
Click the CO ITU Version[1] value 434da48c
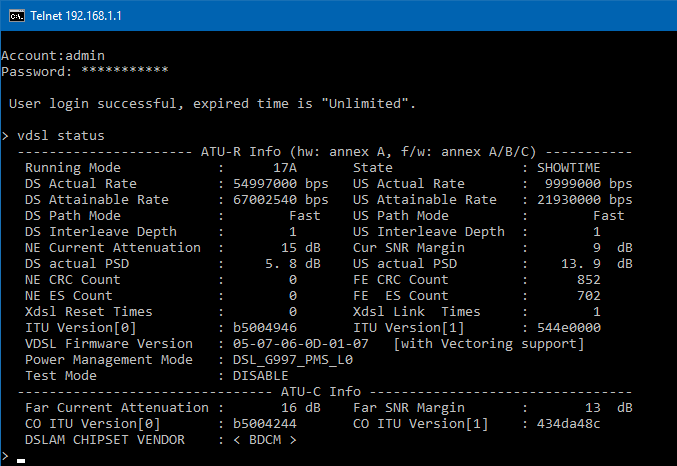point(569,423)
